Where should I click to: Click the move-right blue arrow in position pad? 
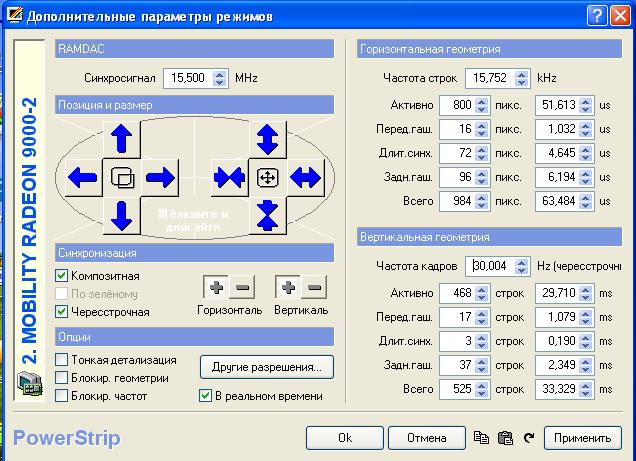160,178
